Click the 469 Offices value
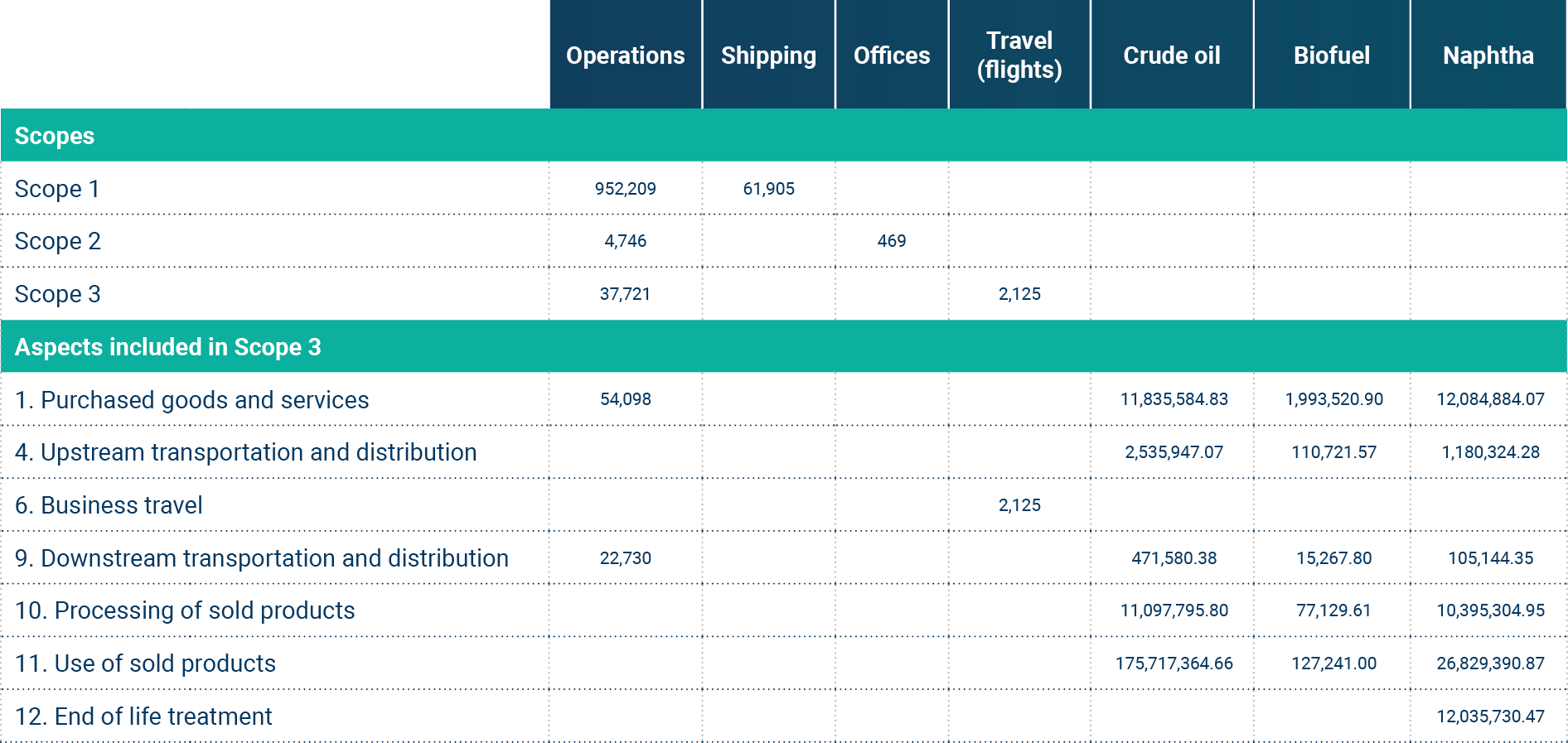Viewport: 1568px width, 743px height. point(892,241)
